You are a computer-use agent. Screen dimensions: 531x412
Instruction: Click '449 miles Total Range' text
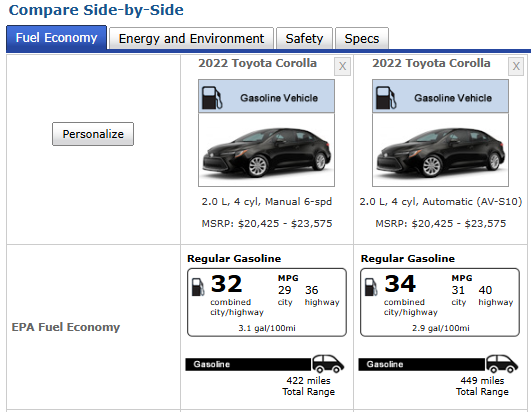pos(482,386)
